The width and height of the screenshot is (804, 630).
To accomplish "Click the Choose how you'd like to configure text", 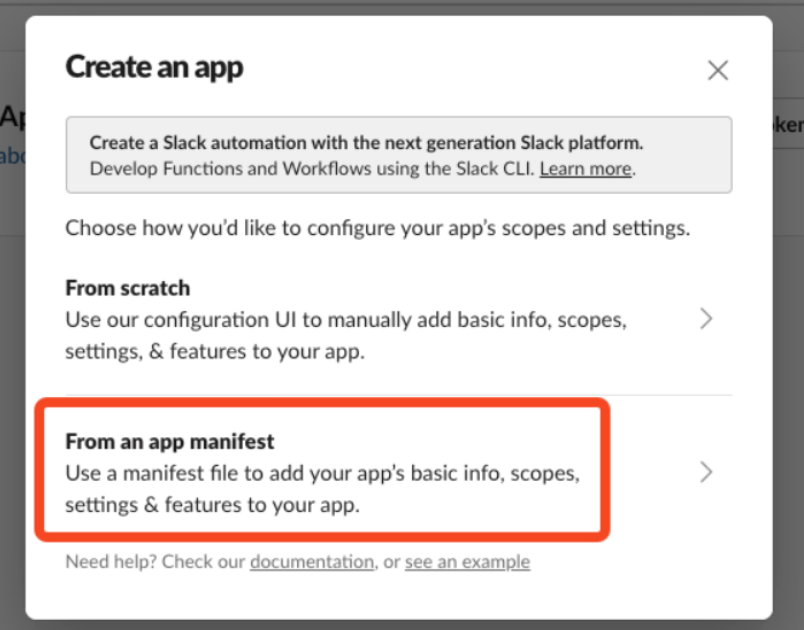I will [x=377, y=228].
